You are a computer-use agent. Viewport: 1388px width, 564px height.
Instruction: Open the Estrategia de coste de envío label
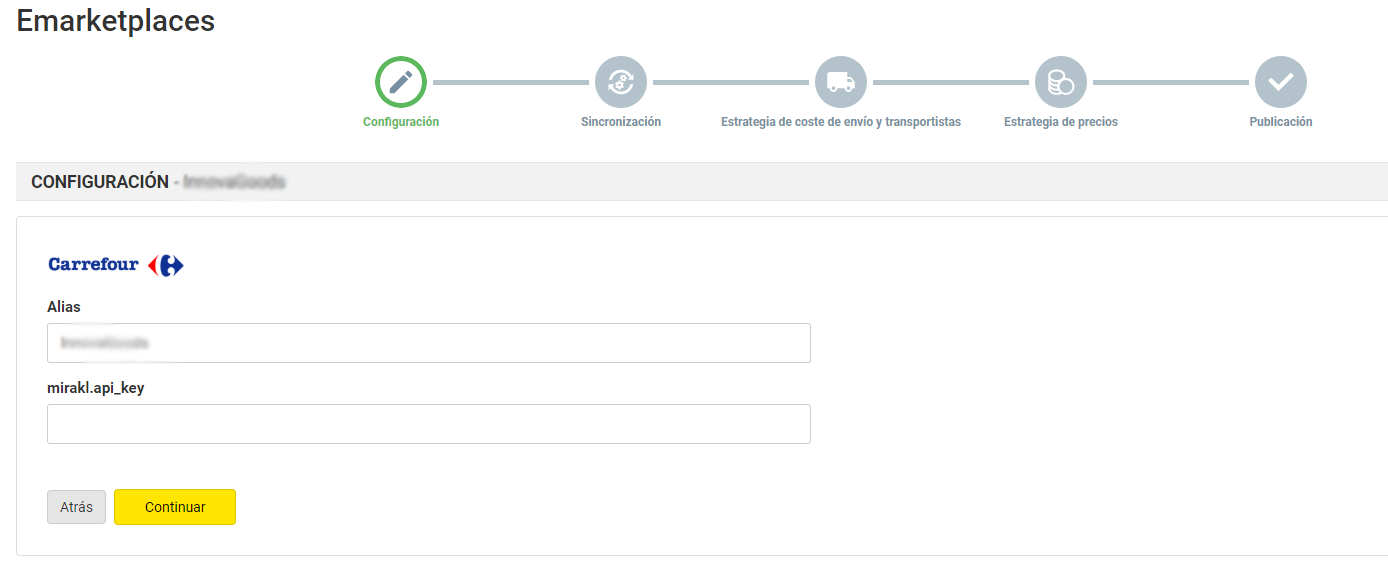click(x=841, y=122)
